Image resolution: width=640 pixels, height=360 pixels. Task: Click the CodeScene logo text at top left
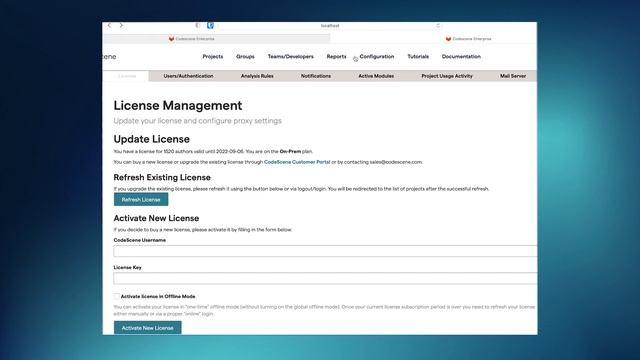tap(109, 57)
